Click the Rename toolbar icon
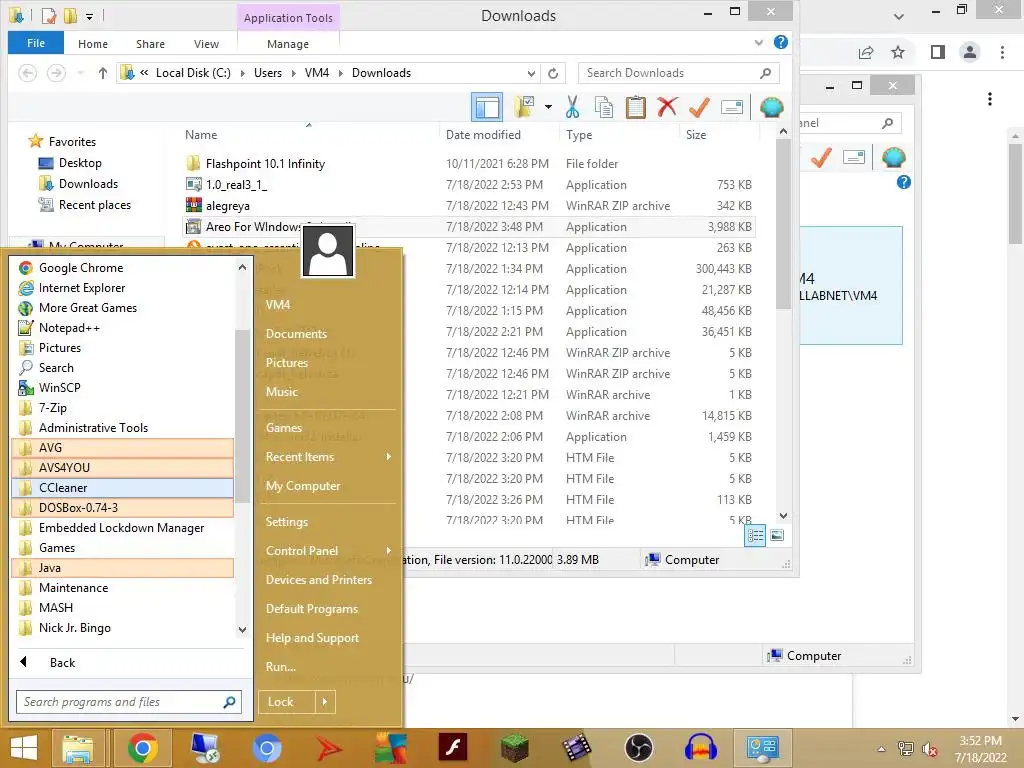The width and height of the screenshot is (1024, 768). click(x=731, y=107)
